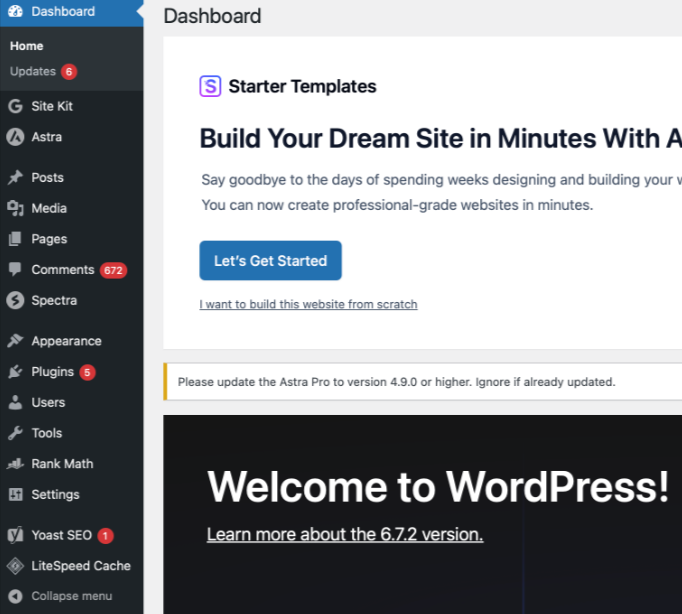Click the Updates count badge 6

[69, 72]
